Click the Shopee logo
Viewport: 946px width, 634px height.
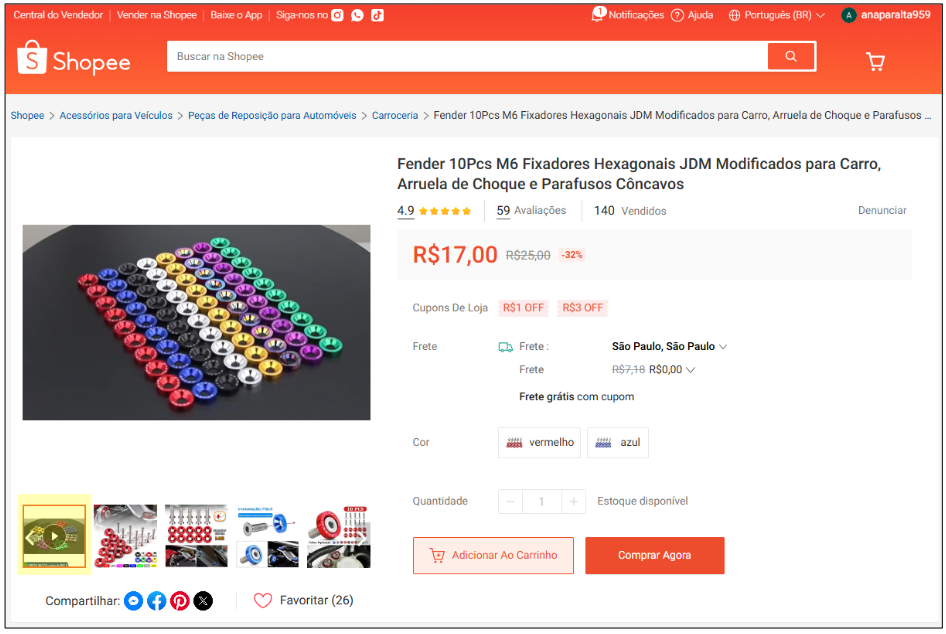pos(74,60)
